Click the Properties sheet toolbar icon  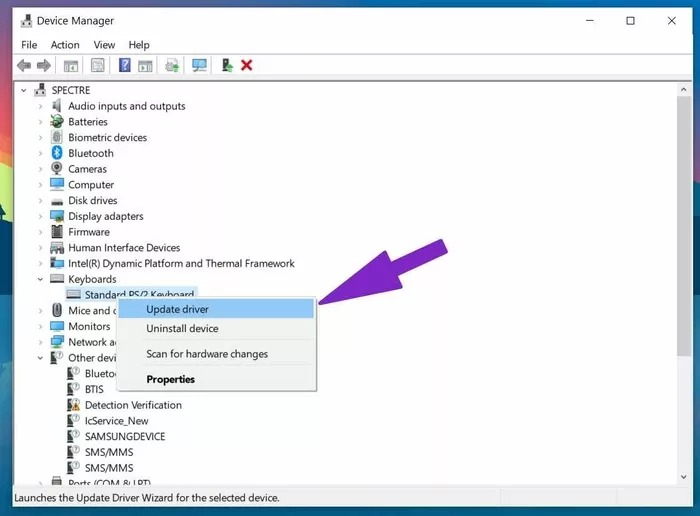click(x=98, y=66)
